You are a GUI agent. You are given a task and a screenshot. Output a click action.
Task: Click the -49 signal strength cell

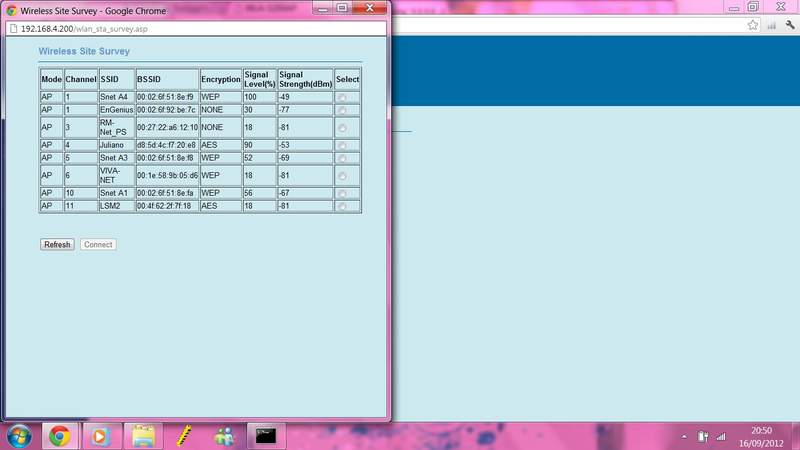(x=306, y=97)
